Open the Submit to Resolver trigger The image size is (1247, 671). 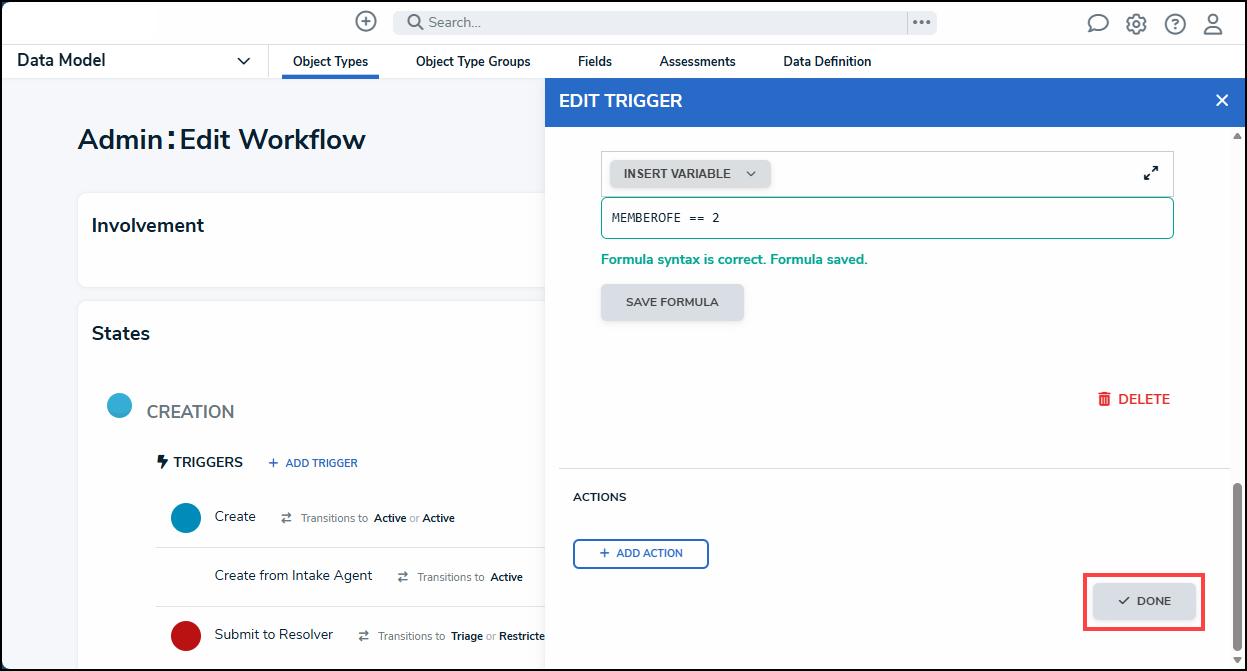pyautogui.click(x=274, y=635)
